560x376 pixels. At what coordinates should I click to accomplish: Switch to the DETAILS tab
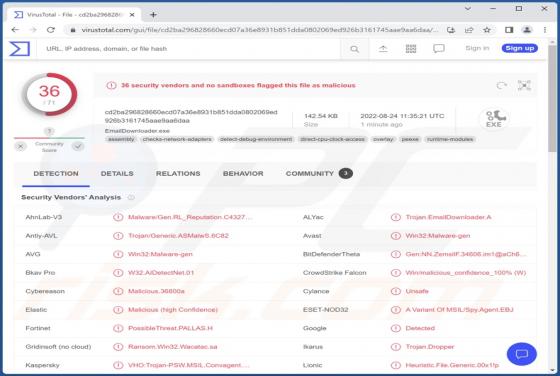[117, 174]
